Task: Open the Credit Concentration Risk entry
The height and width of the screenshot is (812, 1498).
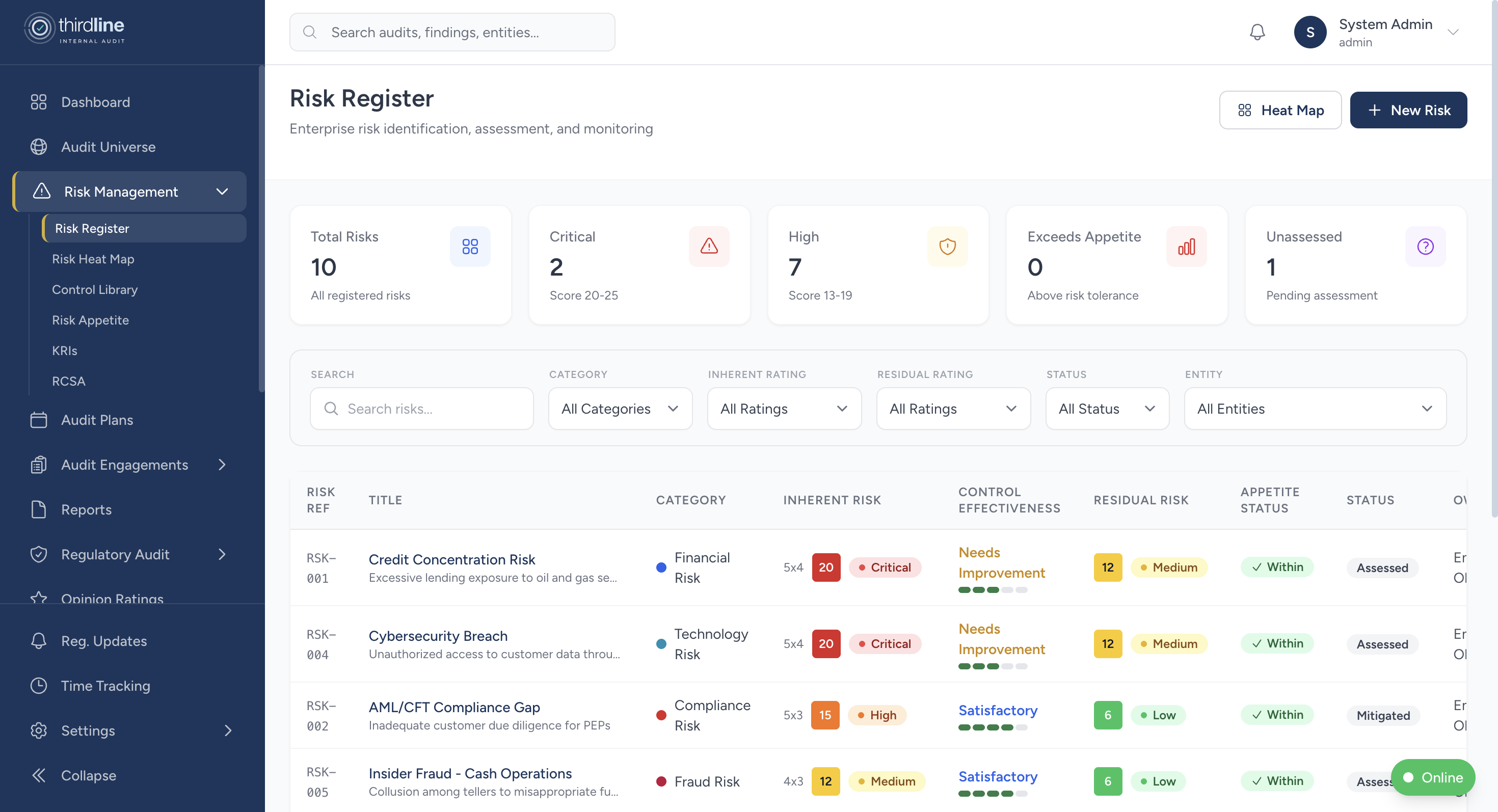Action: coord(452,559)
